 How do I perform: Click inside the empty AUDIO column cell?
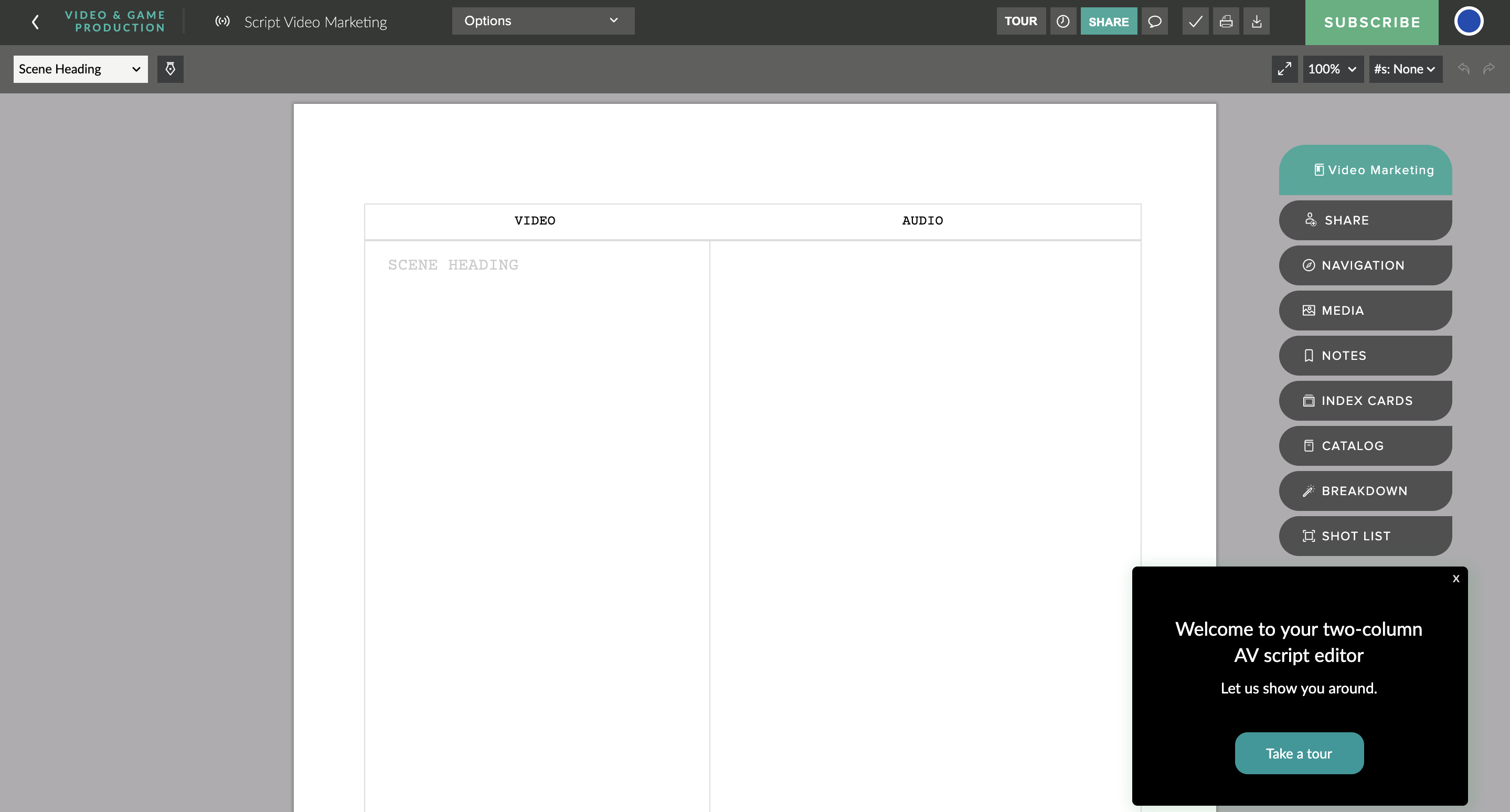pos(925,526)
